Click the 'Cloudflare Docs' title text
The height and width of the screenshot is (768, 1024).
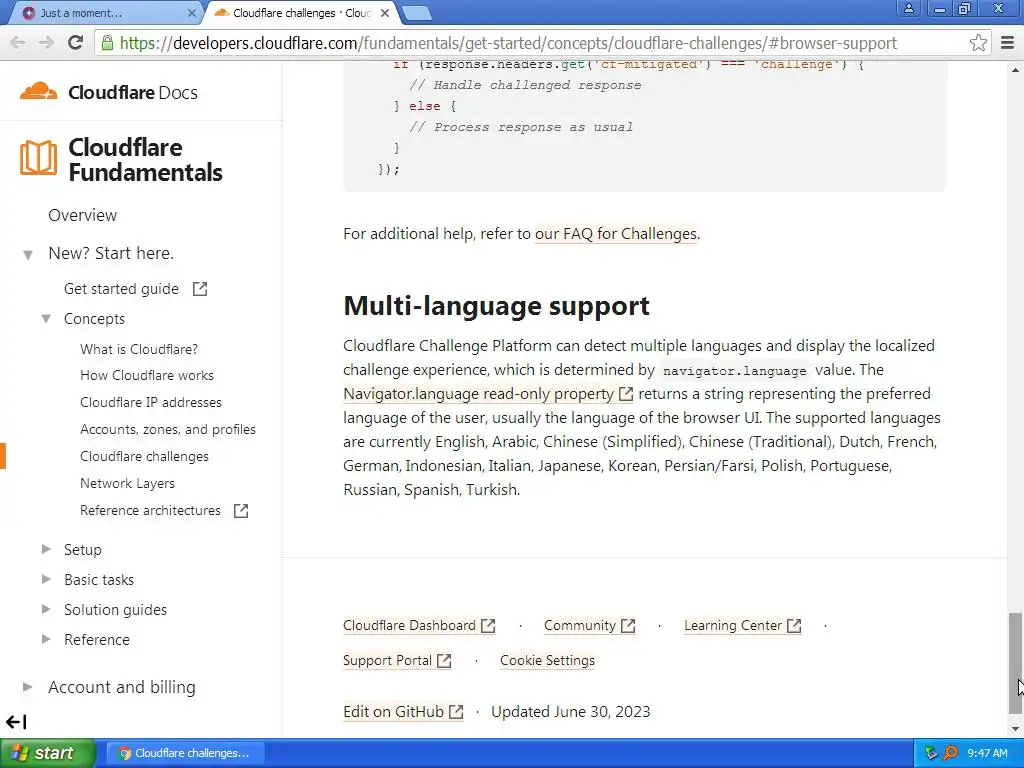tap(133, 92)
